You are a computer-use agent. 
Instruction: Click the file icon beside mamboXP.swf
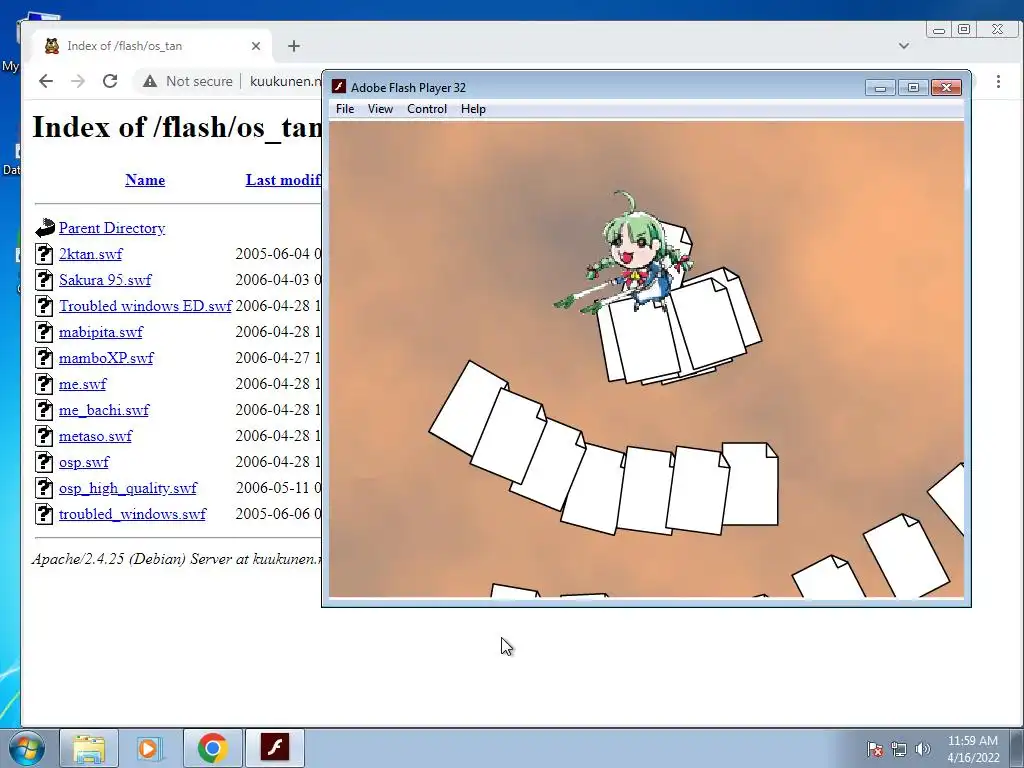tap(44, 358)
